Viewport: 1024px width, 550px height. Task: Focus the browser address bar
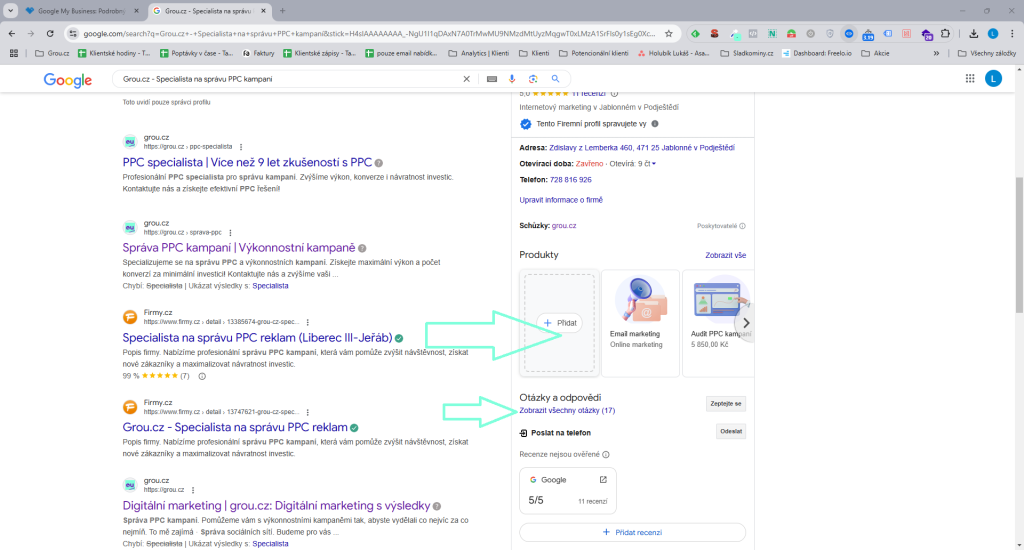click(x=369, y=33)
